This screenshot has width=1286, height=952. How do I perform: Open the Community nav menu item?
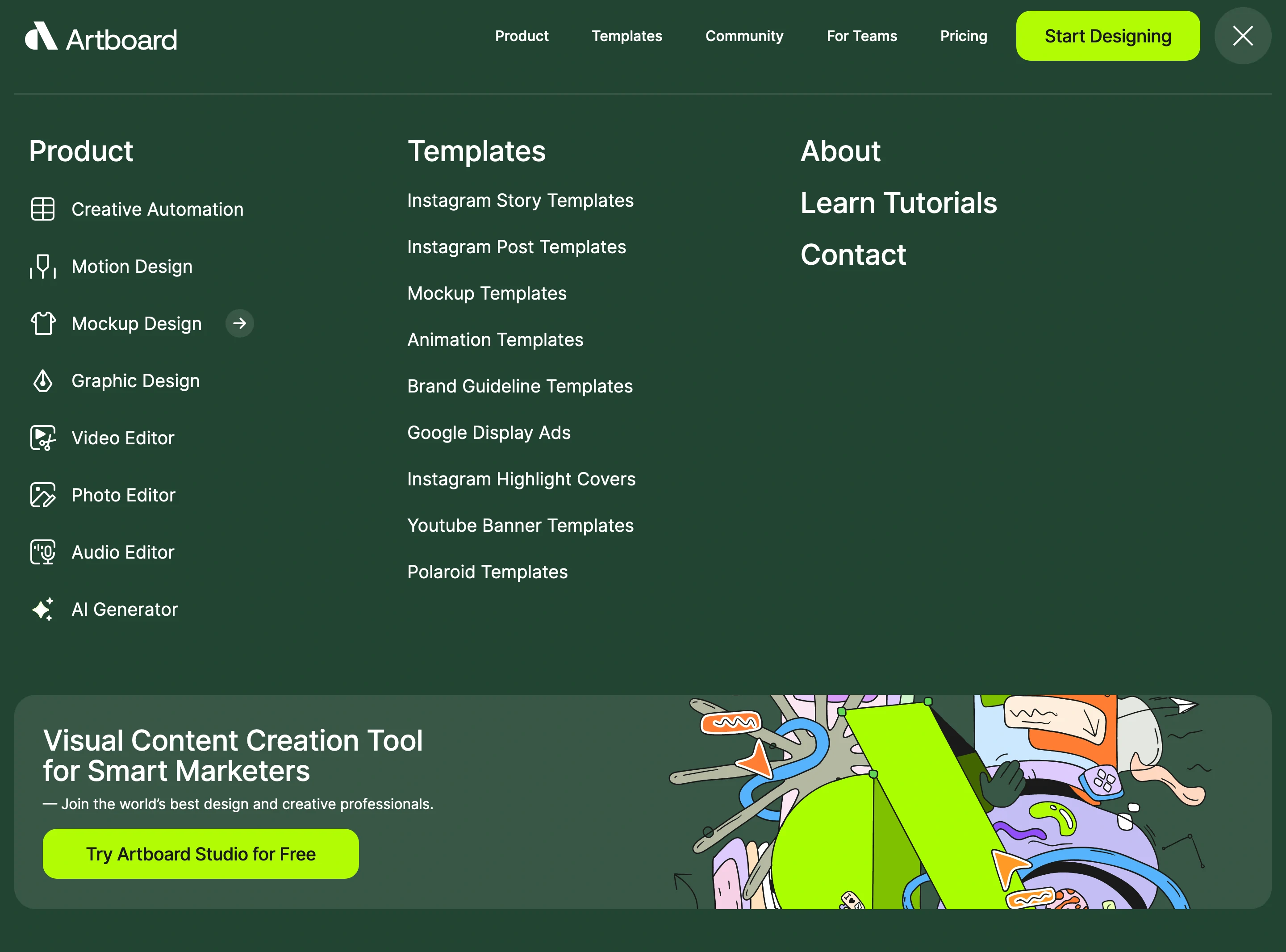[x=744, y=36]
